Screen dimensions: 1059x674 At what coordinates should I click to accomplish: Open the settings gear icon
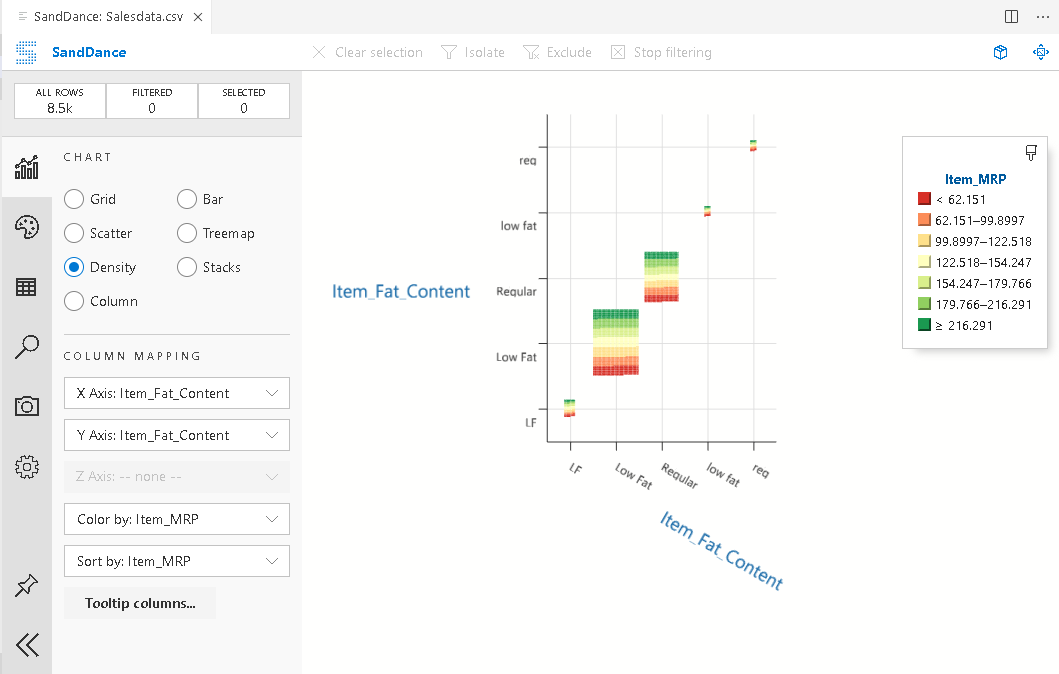tap(26, 466)
